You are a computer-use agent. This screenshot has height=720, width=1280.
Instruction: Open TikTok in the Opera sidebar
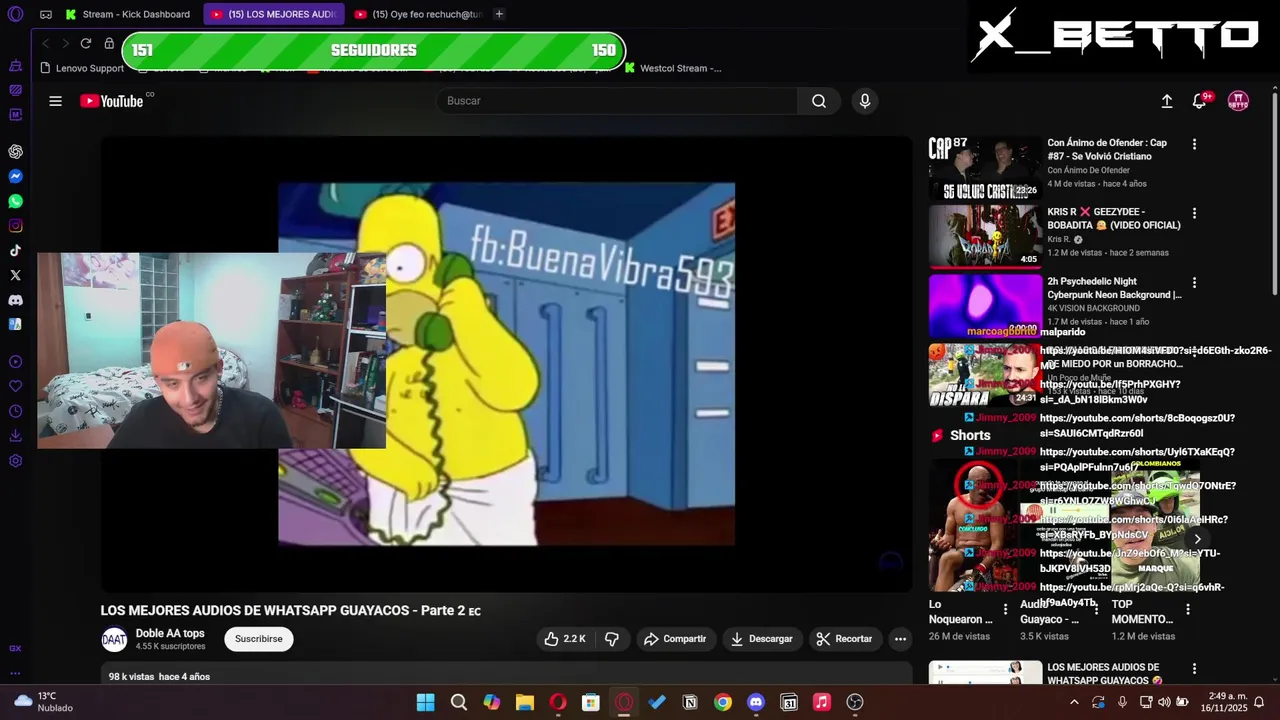(x=15, y=251)
